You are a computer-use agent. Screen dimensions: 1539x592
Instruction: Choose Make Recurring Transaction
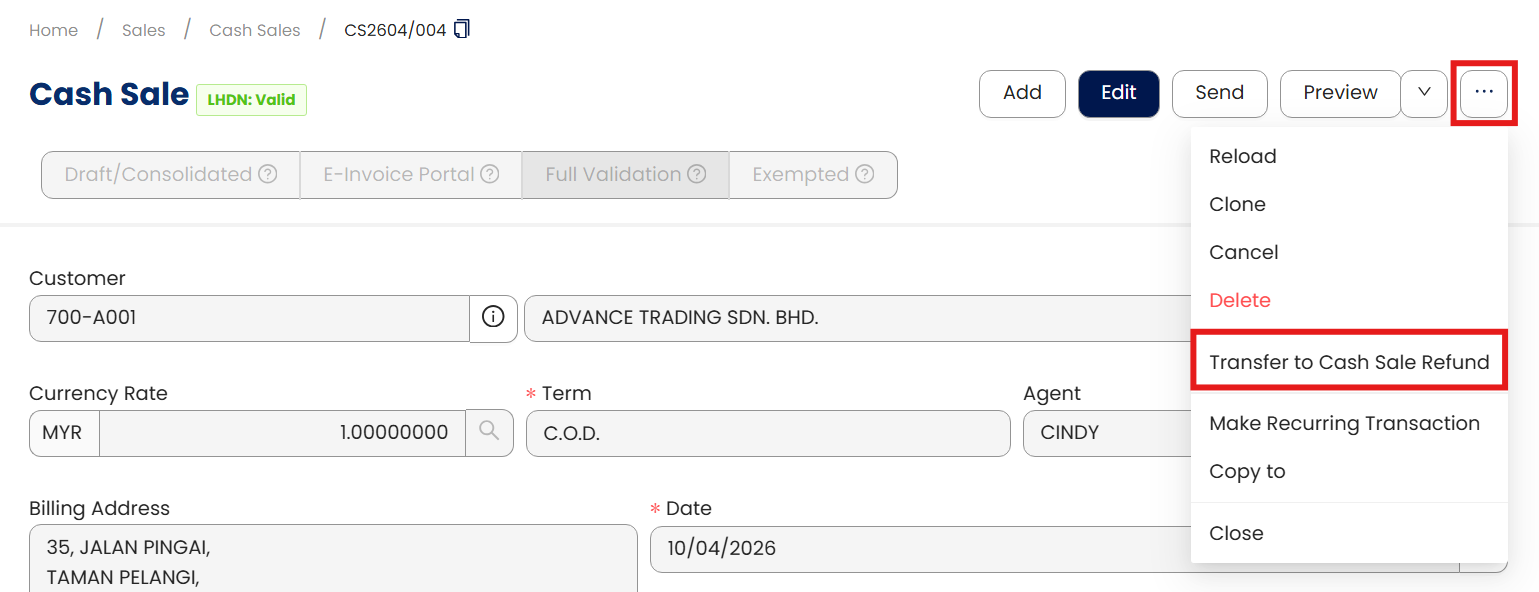(1344, 423)
